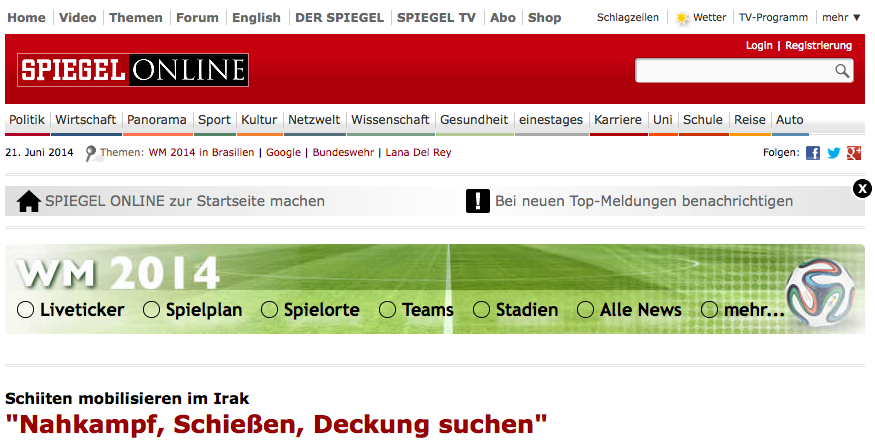Open the Facebook follow icon
This screenshot has width=875, height=441.
click(813, 153)
